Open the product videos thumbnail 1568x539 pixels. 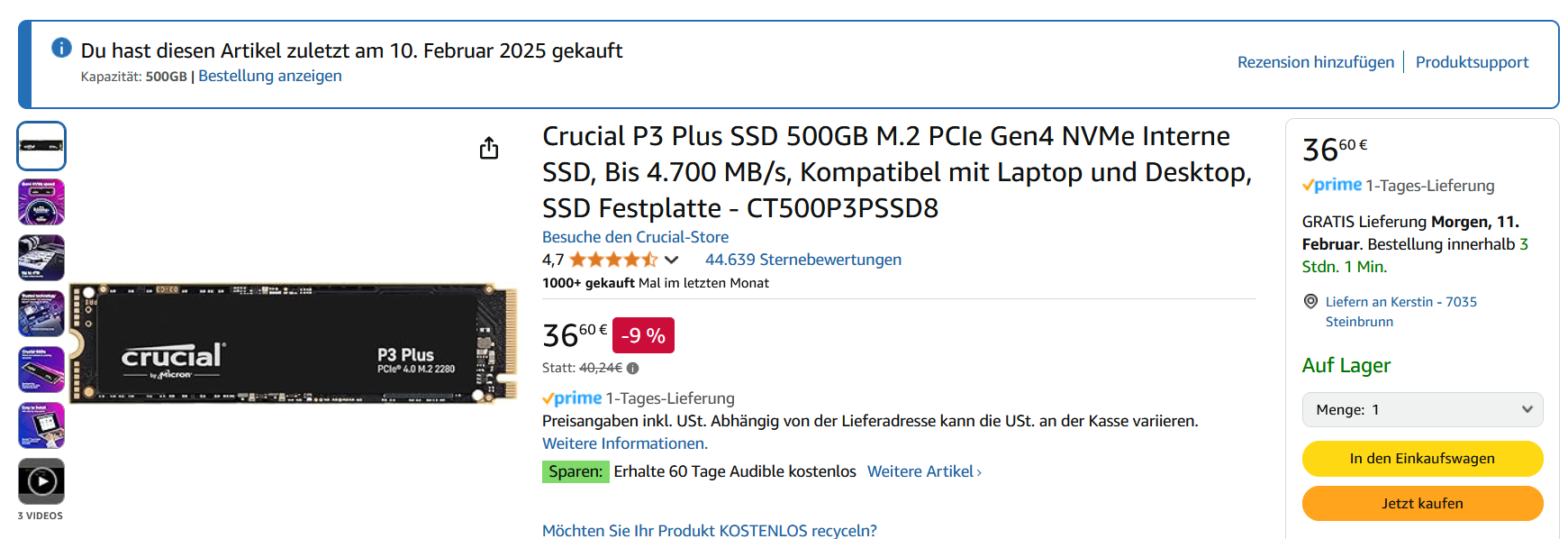[41, 481]
